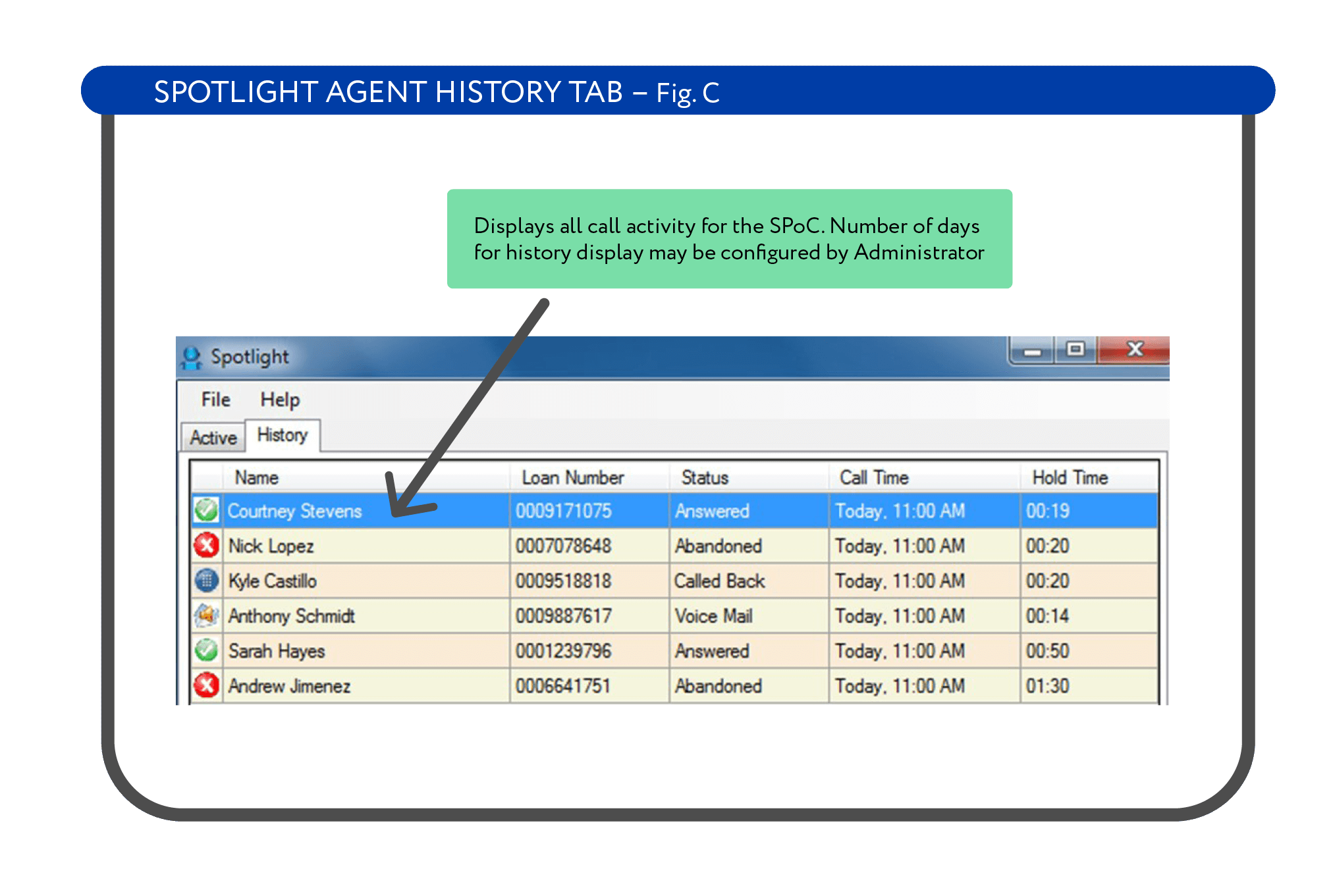Select the Sarah Hayes name cell
This screenshot has width=1333, height=896.
coord(366,650)
